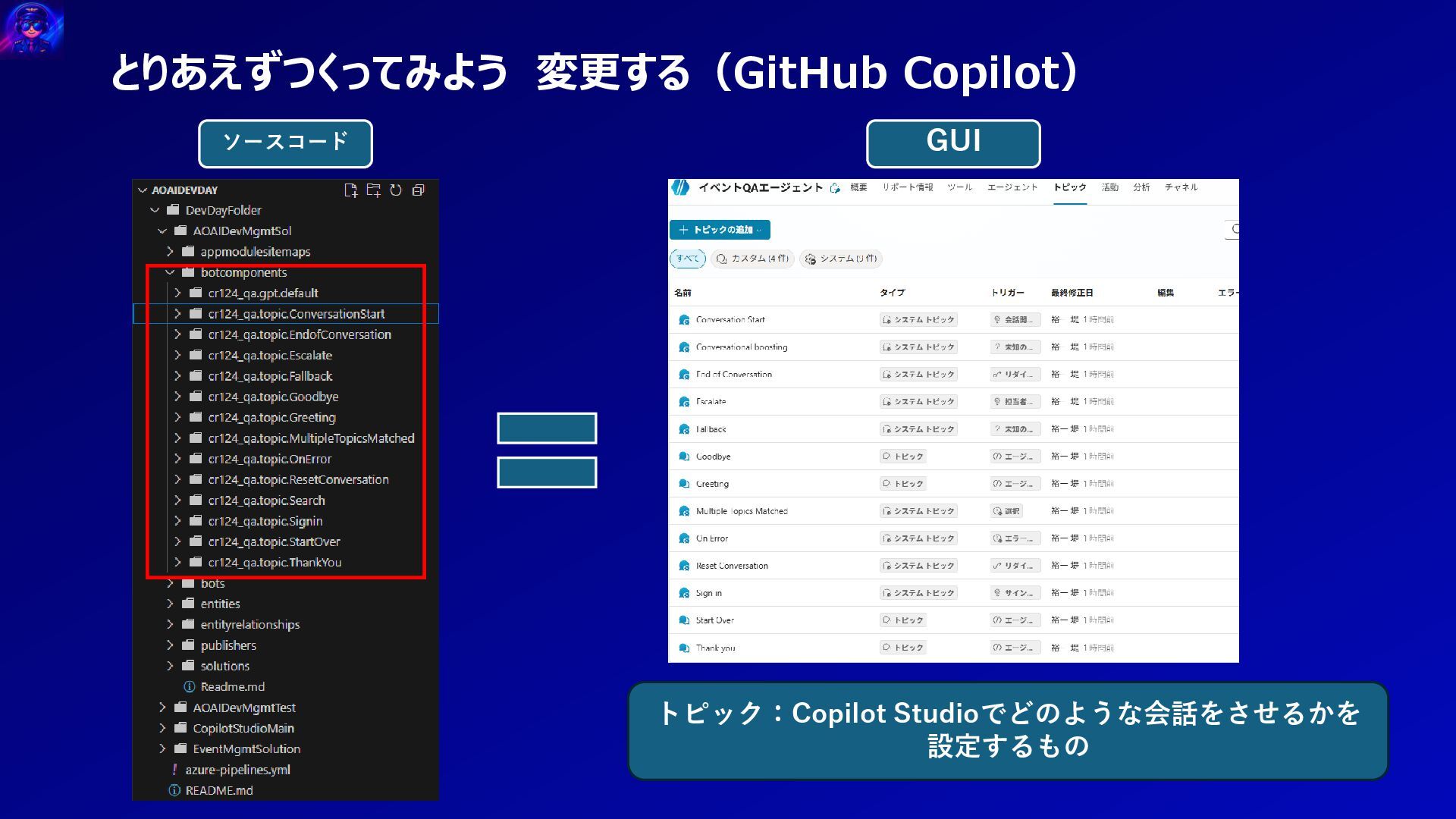Expand cr124_qa.gpt.default folder
The image size is (1456, 819).
coord(177,293)
